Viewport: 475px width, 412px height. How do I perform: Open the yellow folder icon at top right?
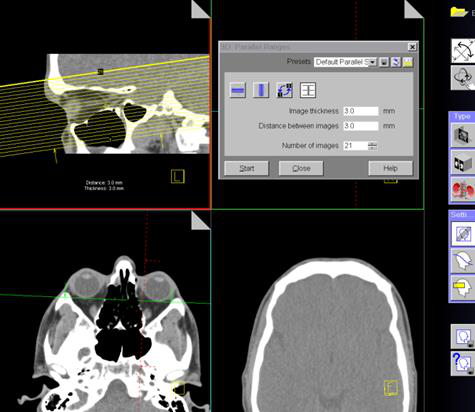(459, 12)
